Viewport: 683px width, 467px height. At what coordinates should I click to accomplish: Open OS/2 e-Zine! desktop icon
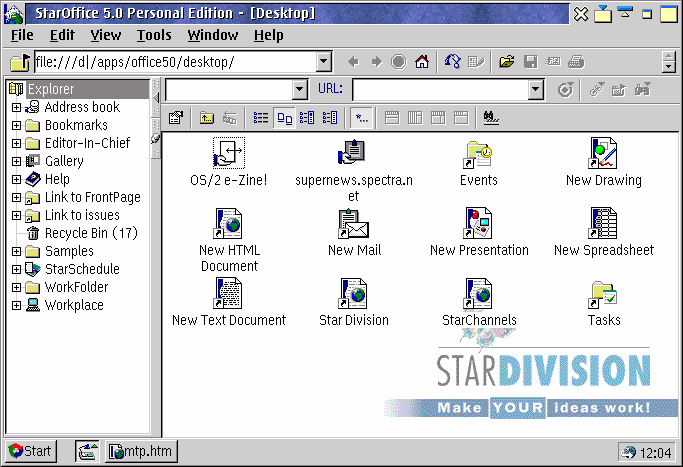click(229, 153)
